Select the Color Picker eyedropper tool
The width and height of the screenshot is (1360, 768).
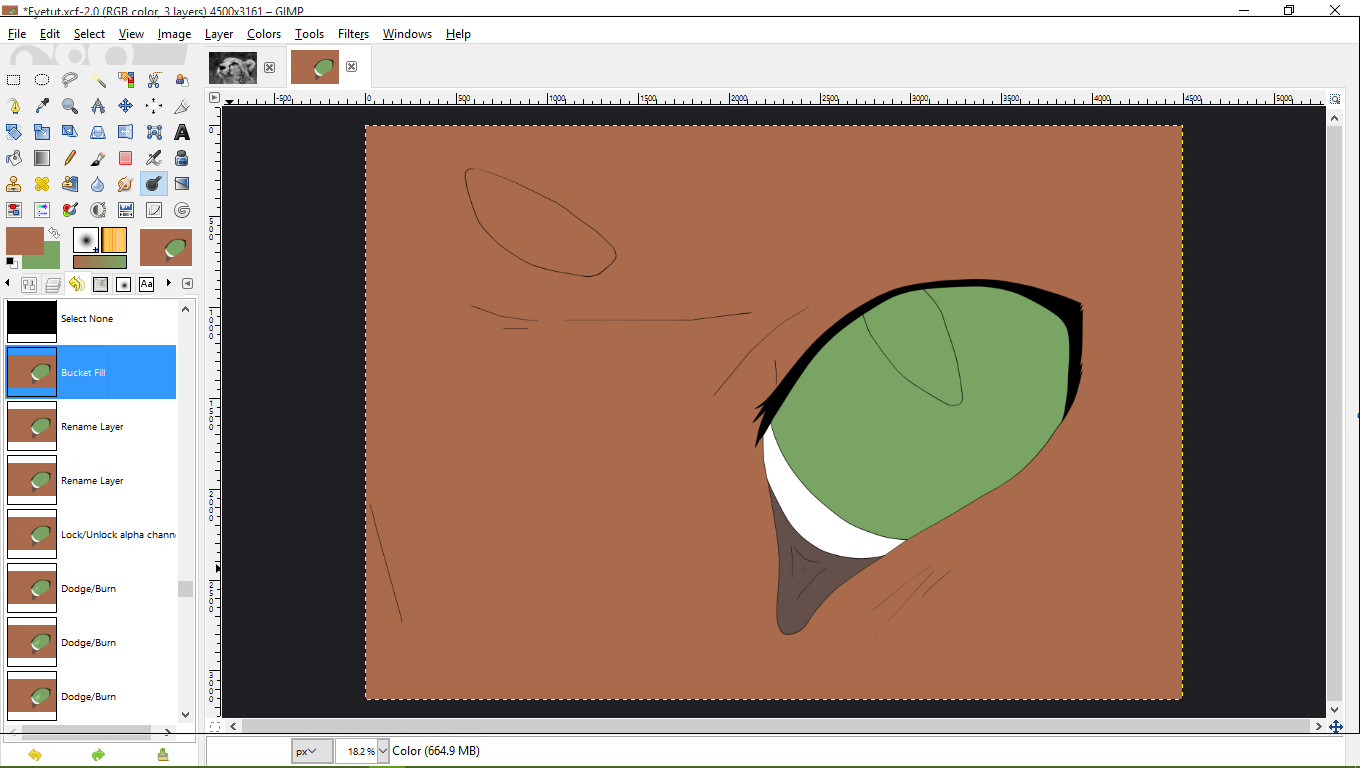pyautogui.click(x=42, y=106)
